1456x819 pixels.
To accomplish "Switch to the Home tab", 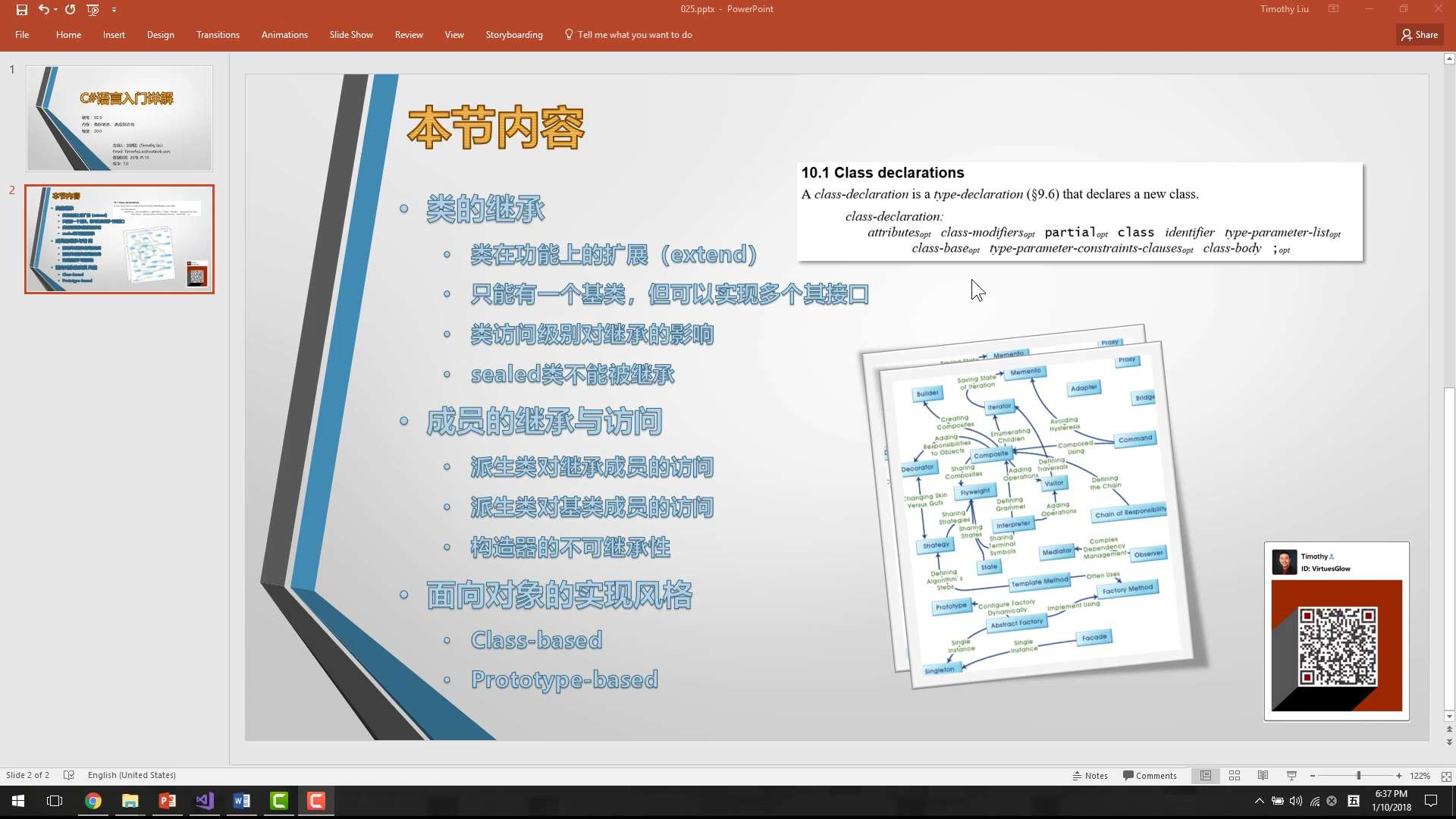I will (x=68, y=35).
